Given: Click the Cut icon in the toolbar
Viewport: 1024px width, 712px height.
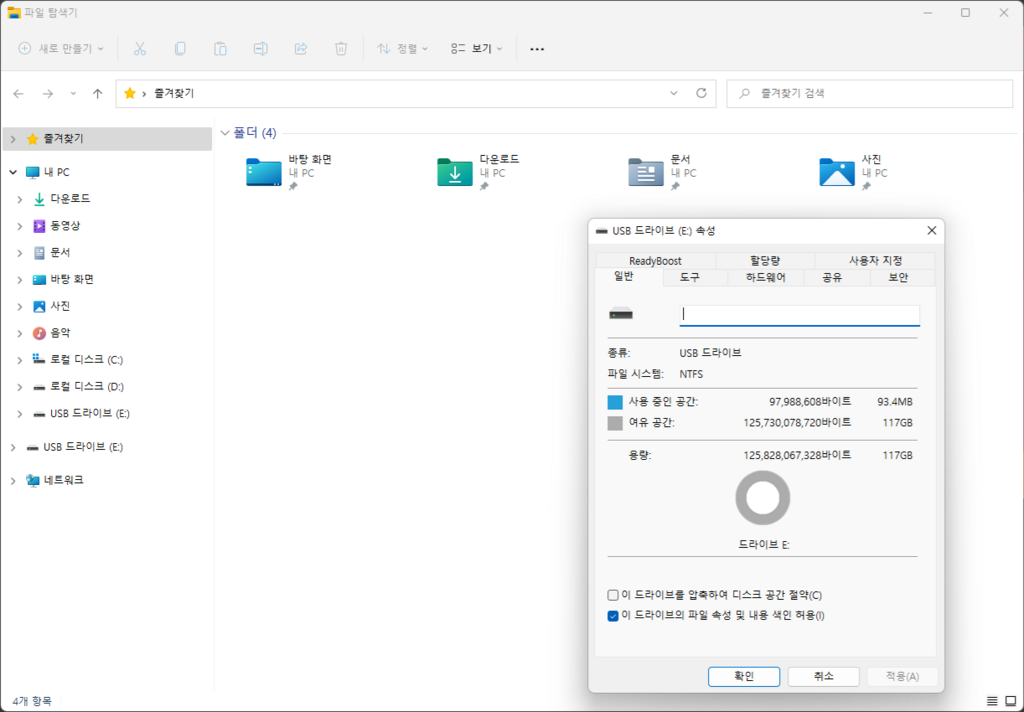Looking at the screenshot, I should coord(140,48).
